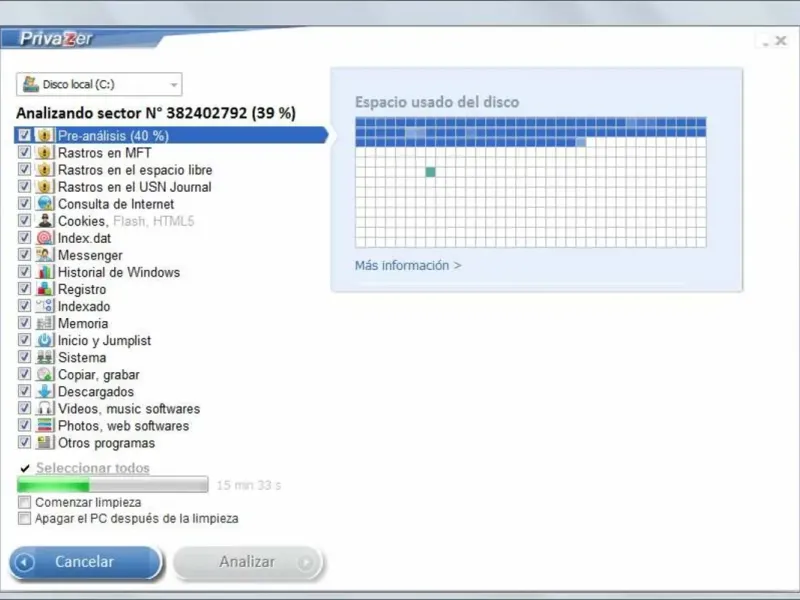The image size is (800, 600).
Task: Toggle the Photos, web softwares checkbox
Action: click(x=24, y=425)
